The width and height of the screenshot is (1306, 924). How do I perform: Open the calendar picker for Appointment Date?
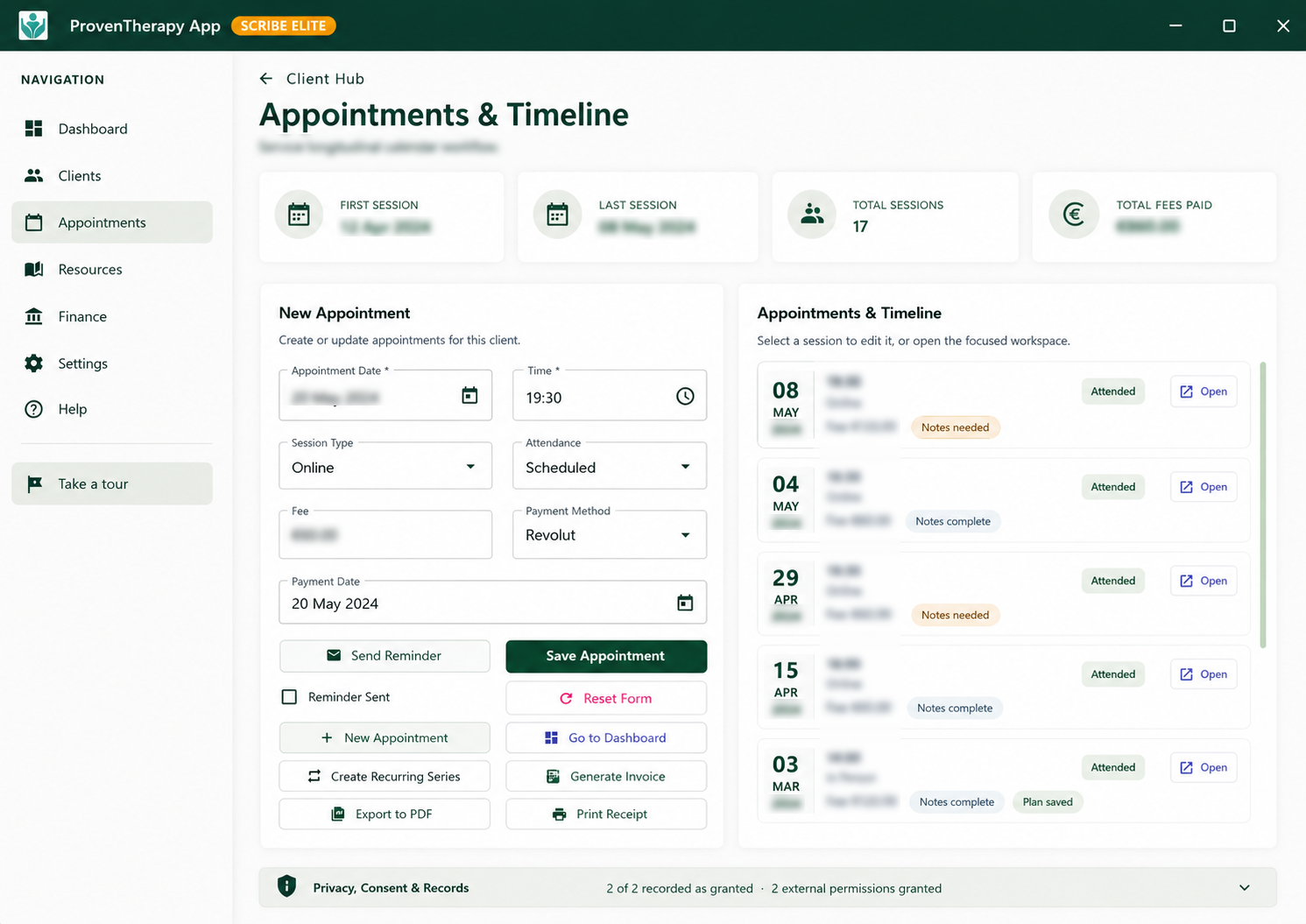(469, 396)
